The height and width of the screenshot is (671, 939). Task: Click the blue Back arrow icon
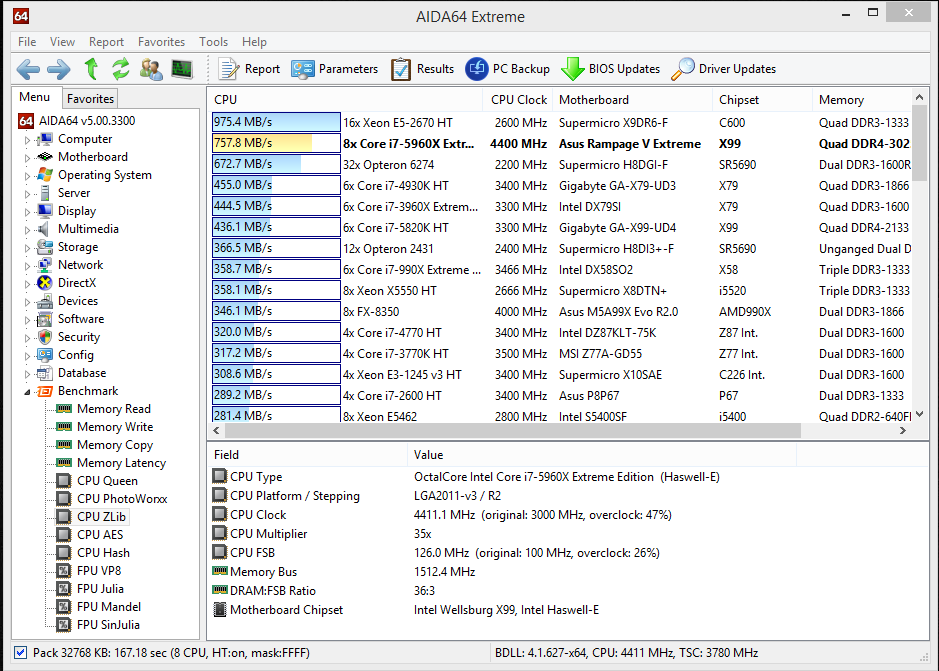pos(28,69)
